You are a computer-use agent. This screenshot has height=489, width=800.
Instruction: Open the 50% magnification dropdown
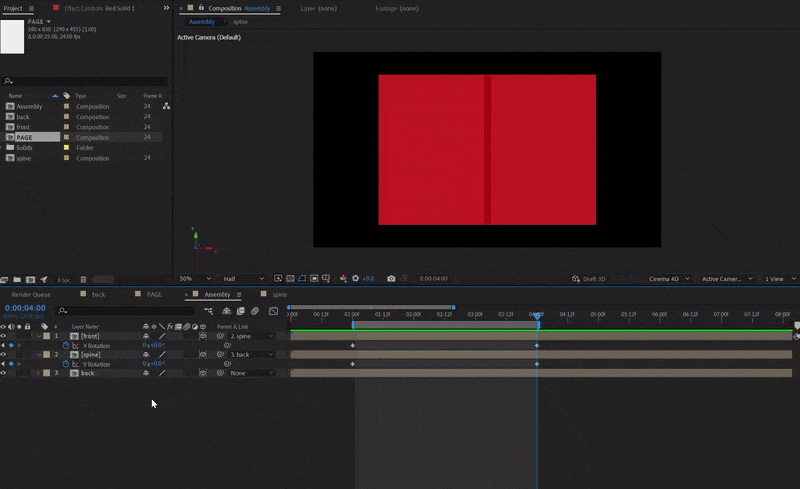pos(195,279)
